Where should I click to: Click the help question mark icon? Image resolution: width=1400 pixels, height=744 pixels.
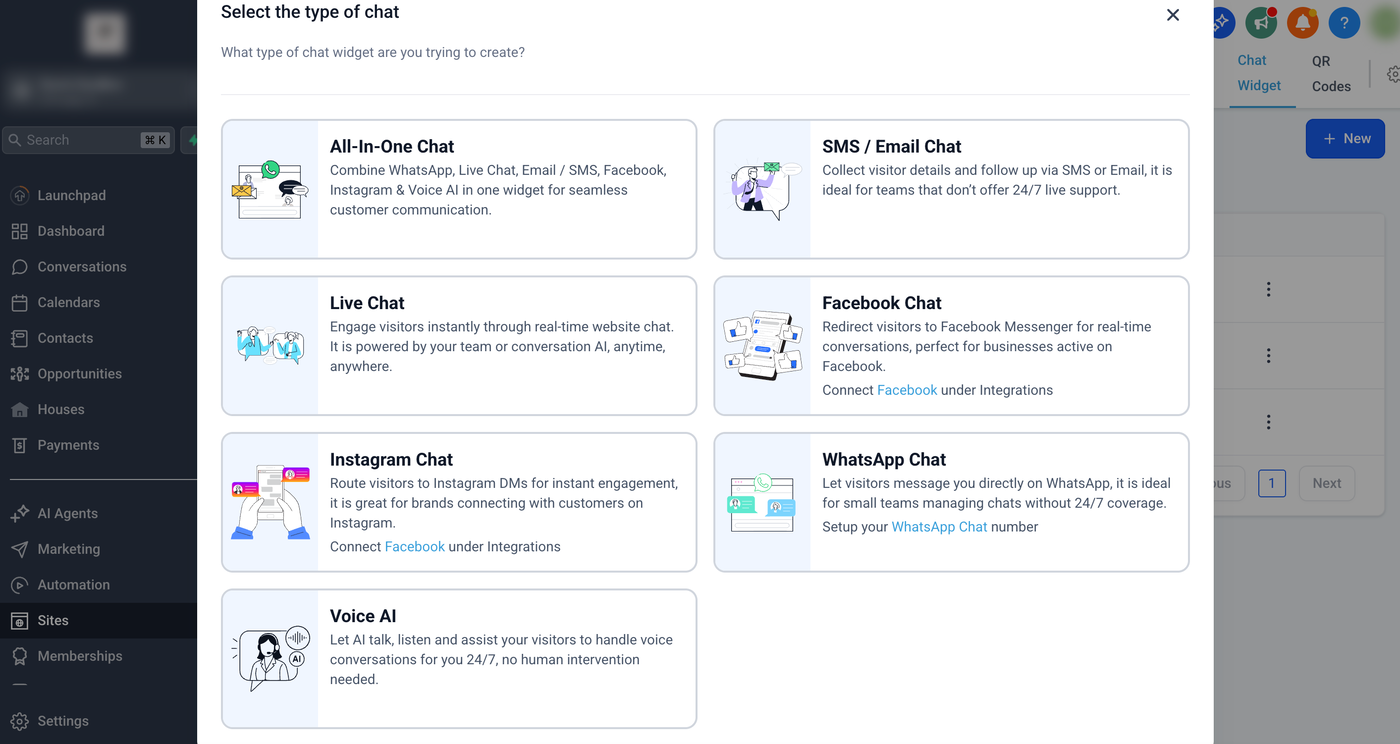[1344, 22]
